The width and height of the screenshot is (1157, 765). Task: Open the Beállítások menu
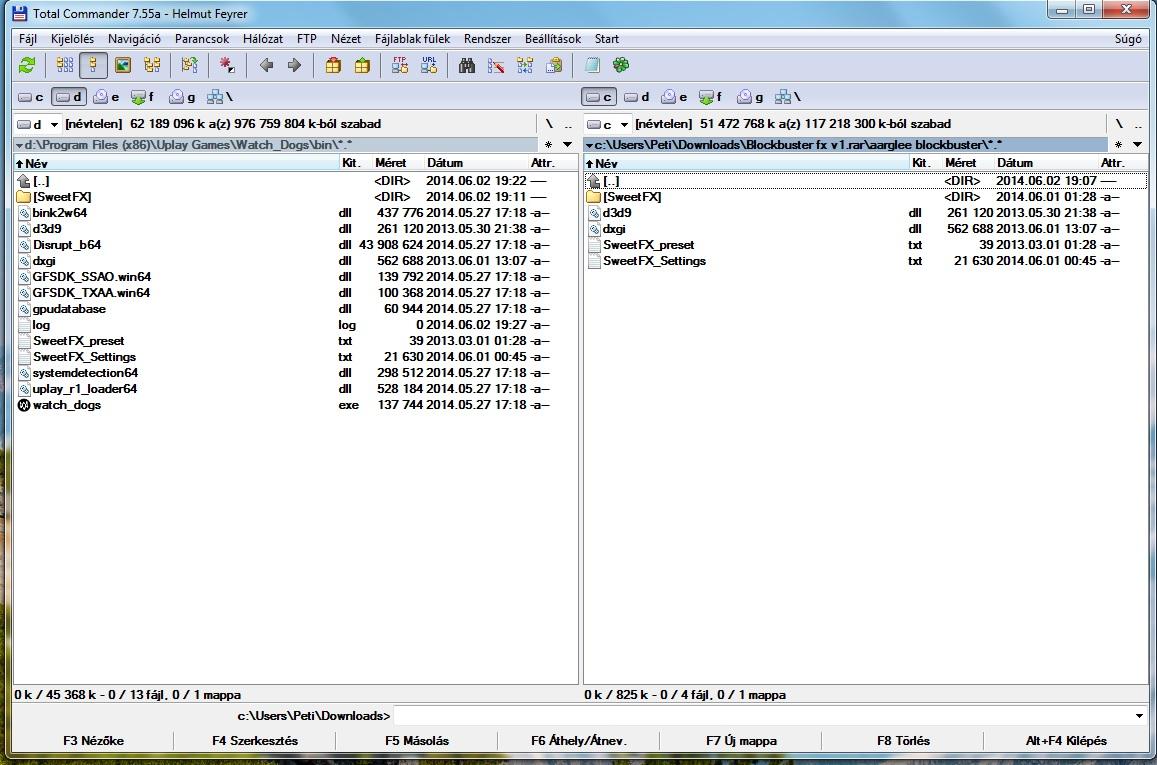553,39
